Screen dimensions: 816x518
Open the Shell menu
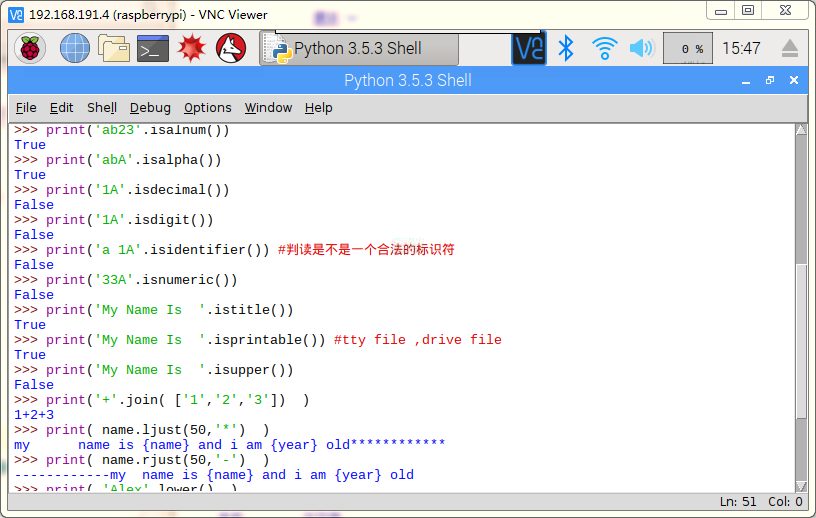pyautogui.click(x=102, y=108)
